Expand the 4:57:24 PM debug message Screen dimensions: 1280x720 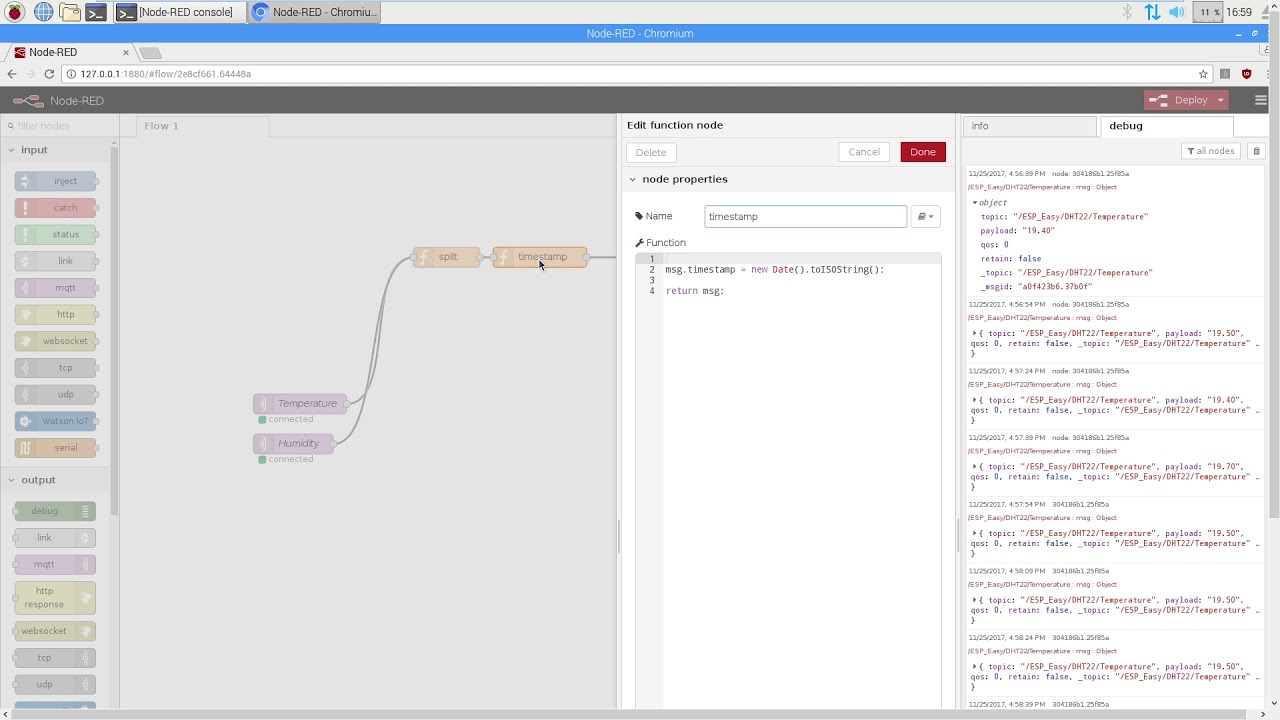[975, 400]
